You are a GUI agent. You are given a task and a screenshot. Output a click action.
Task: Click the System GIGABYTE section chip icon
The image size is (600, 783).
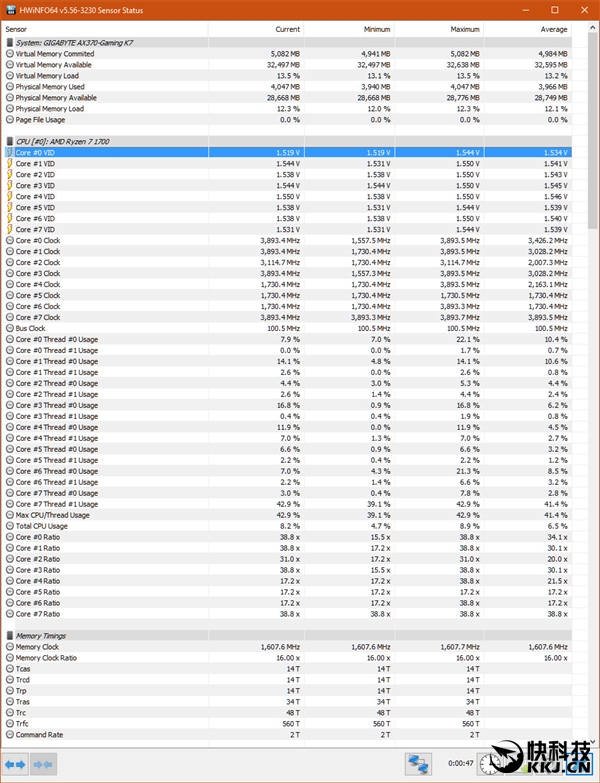coord(9,42)
